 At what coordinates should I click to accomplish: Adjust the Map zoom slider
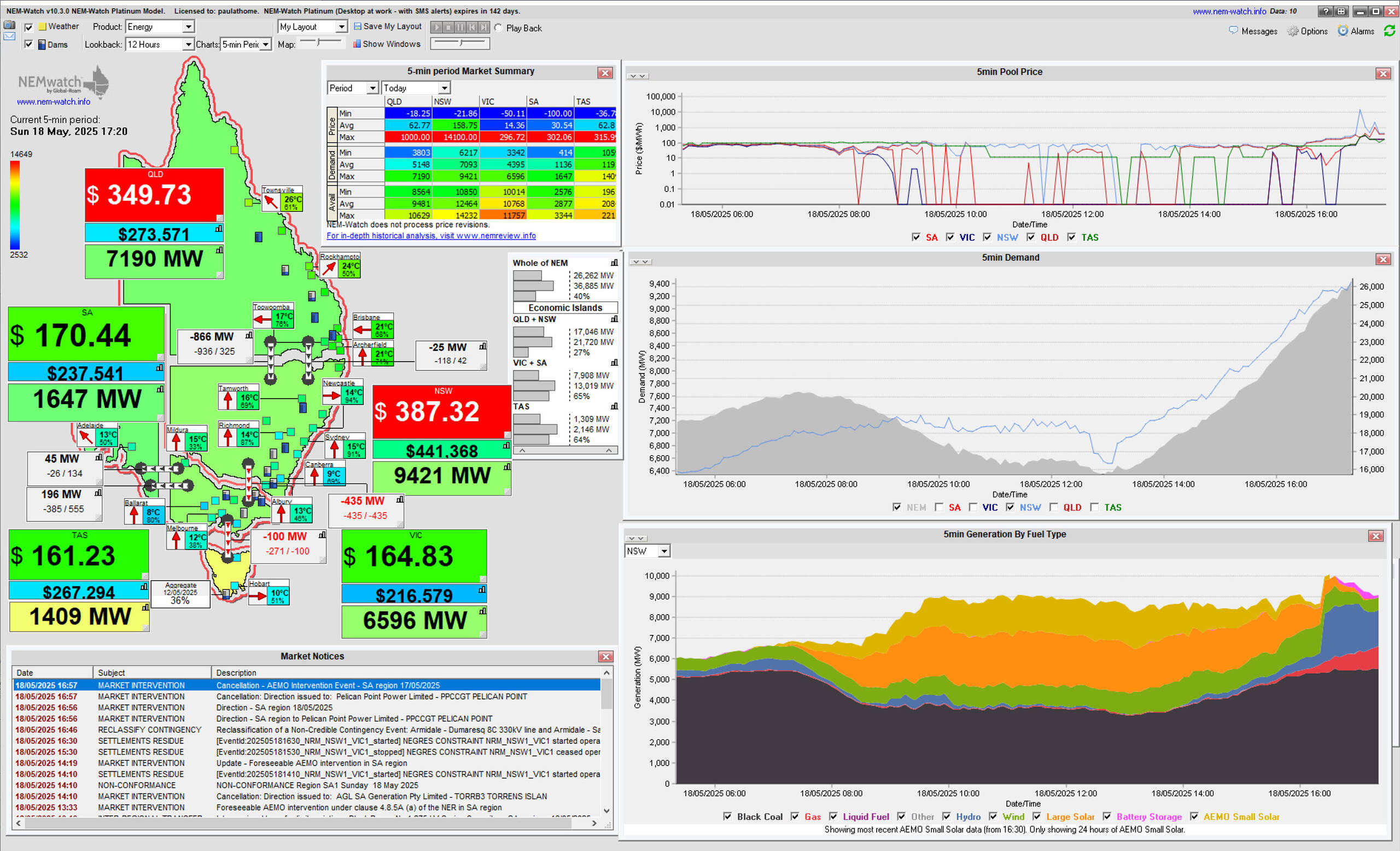321,42
